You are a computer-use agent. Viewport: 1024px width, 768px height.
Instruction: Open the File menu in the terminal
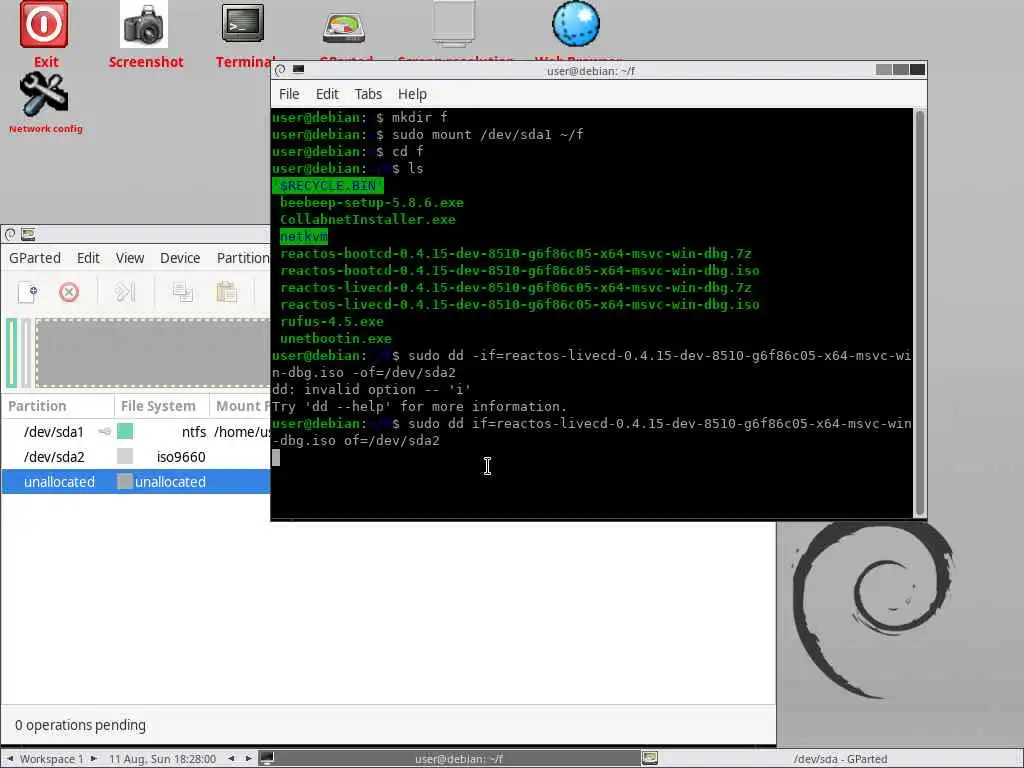(289, 94)
